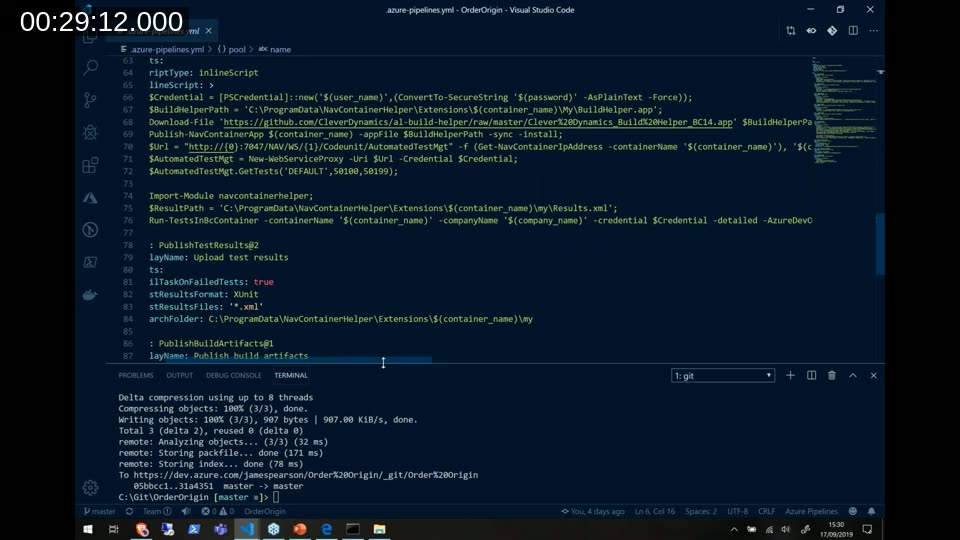Click the 'OrderOrigin' status bar item
960x540 pixels.
pos(264,511)
